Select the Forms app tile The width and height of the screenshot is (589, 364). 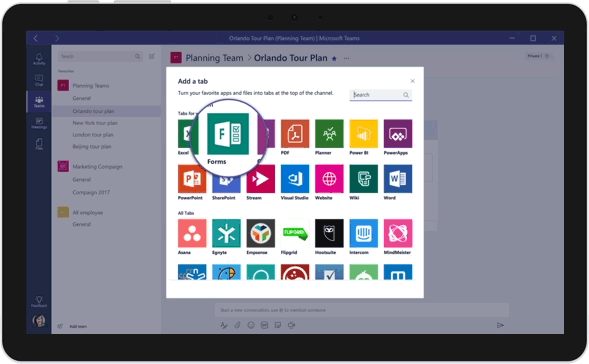pos(228,134)
